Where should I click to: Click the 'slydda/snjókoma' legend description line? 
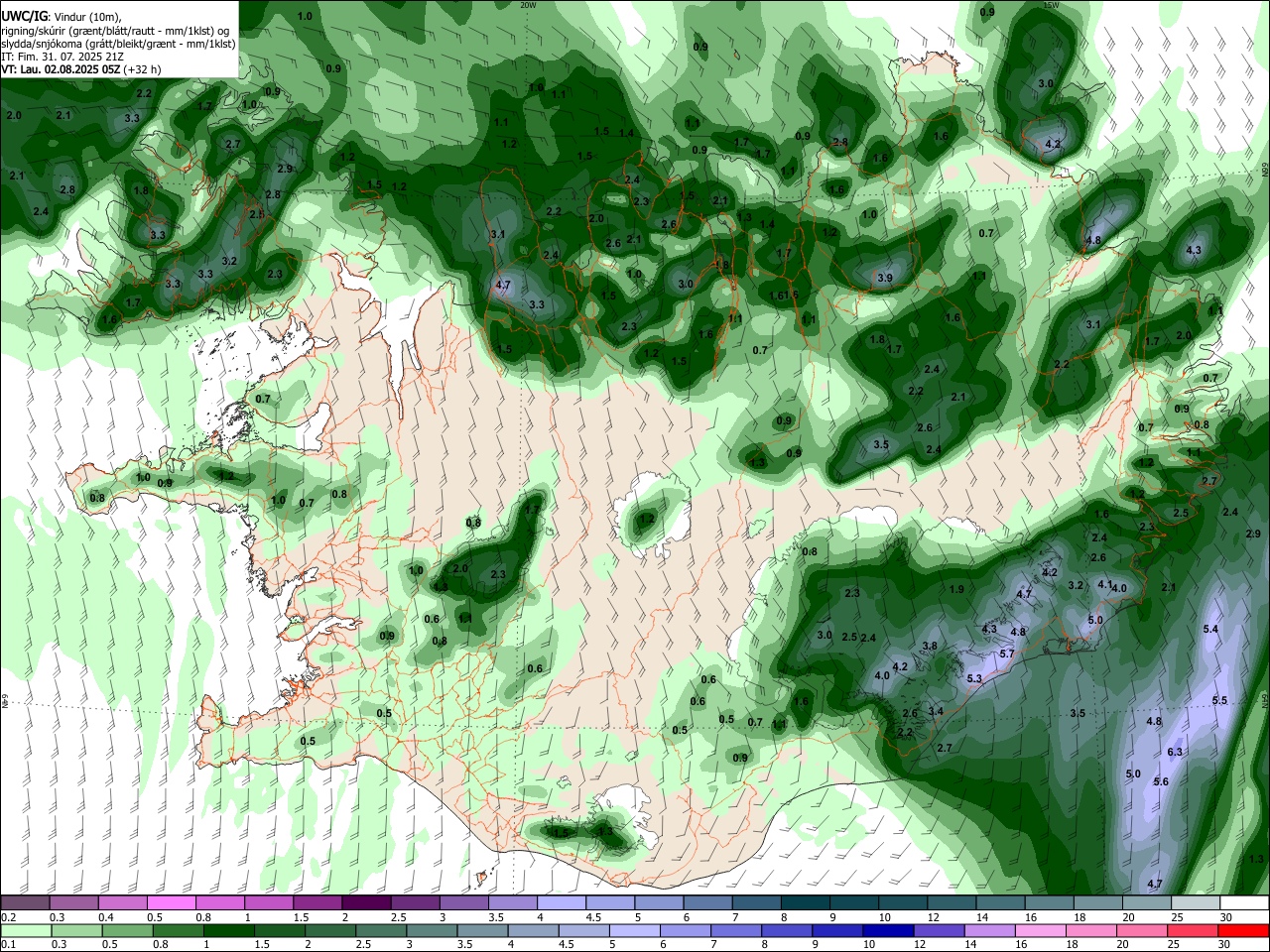click(x=118, y=44)
